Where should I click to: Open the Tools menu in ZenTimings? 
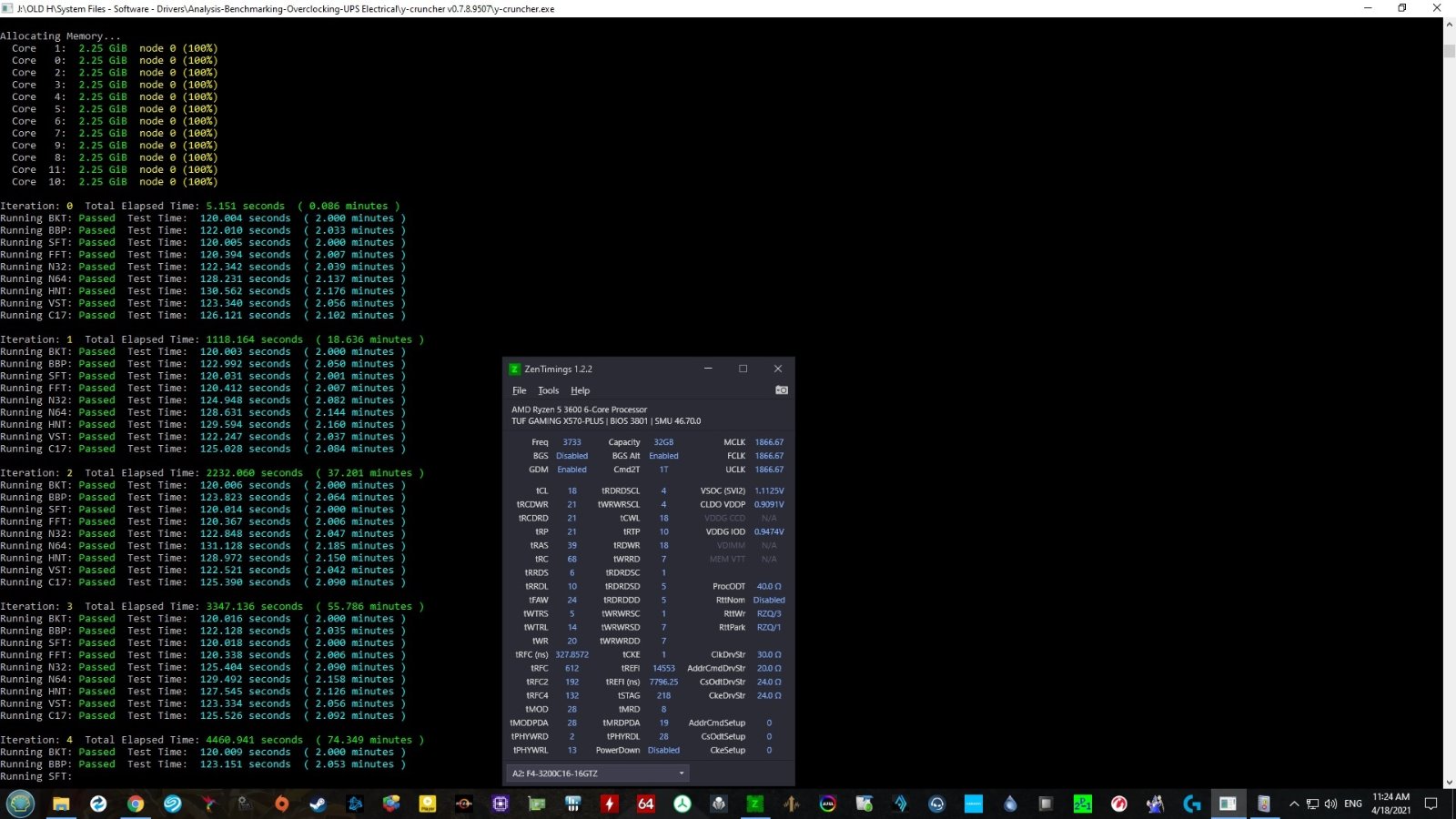(x=548, y=390)
